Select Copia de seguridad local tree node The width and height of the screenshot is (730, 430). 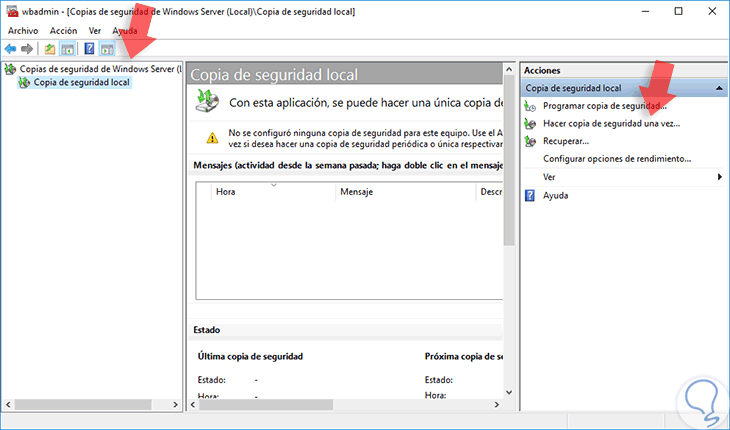[81, 82]
